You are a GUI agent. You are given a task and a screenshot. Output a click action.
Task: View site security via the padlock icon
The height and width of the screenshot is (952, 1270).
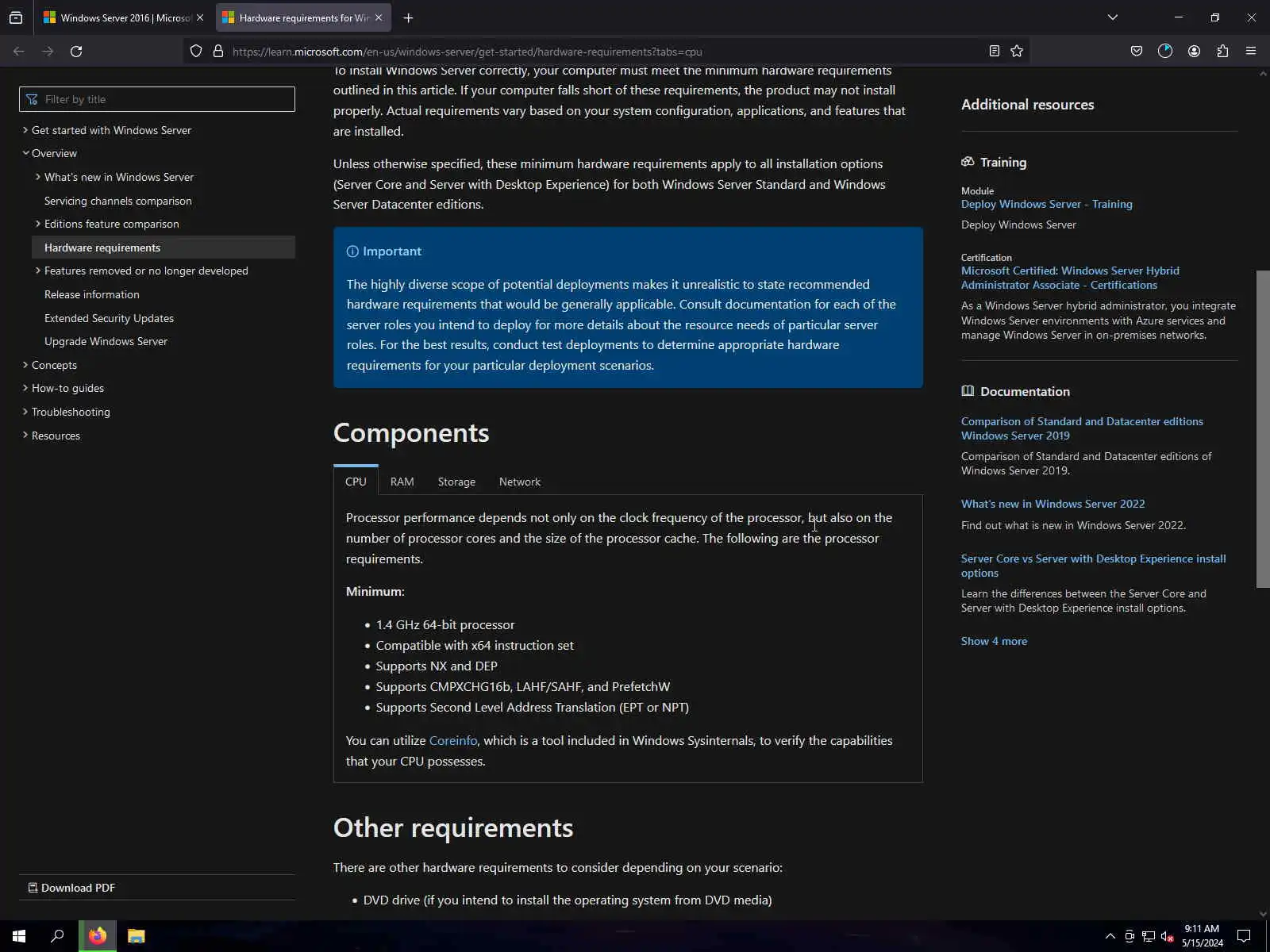point(218,52)
